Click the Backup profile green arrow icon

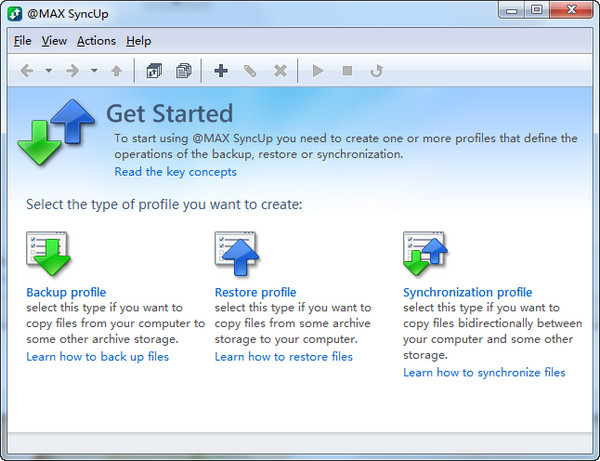tap(48, 253)
